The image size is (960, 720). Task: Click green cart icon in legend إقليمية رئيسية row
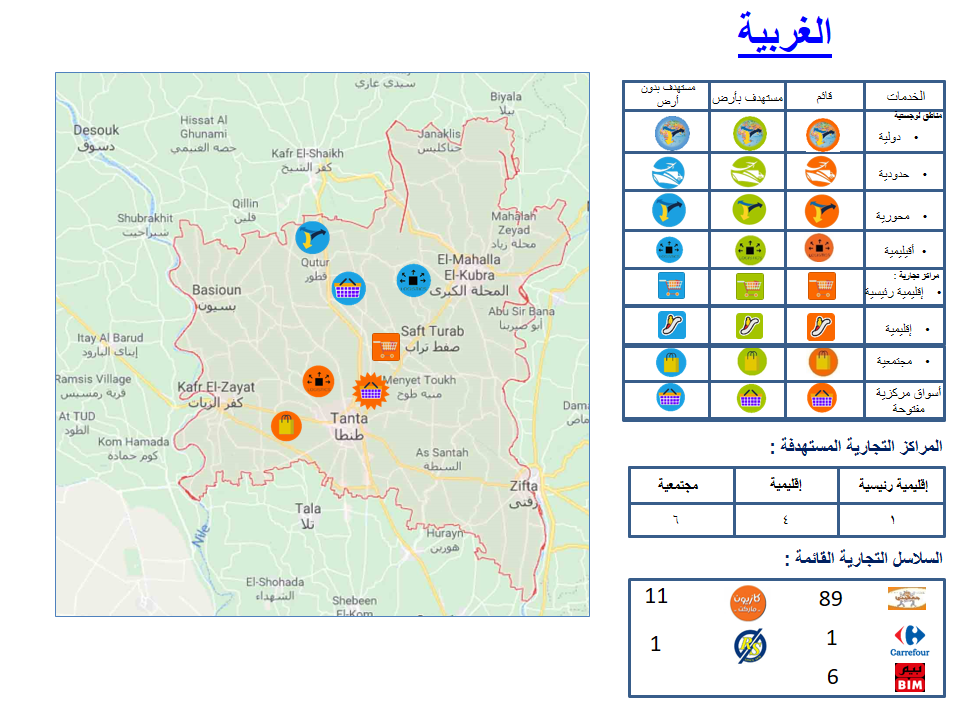(x=749, y=286)
